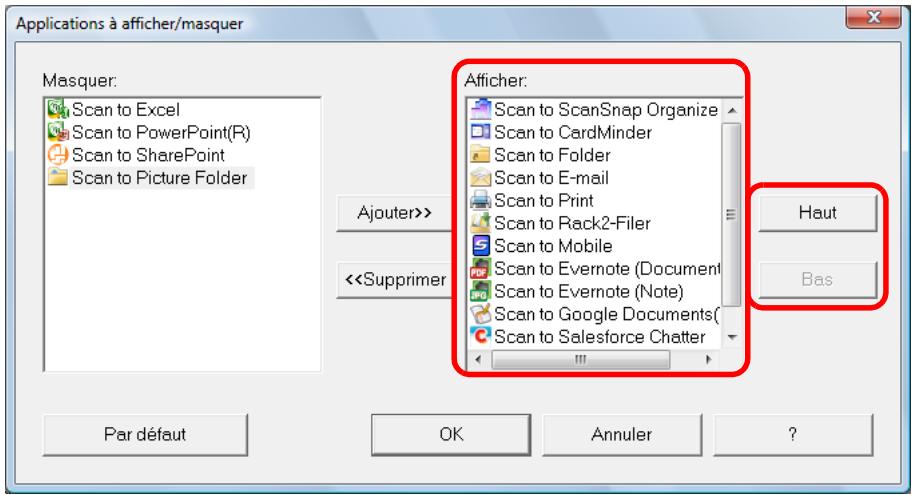
Task: Click the horizontal scroll right arrow
Action: point(708,359)
